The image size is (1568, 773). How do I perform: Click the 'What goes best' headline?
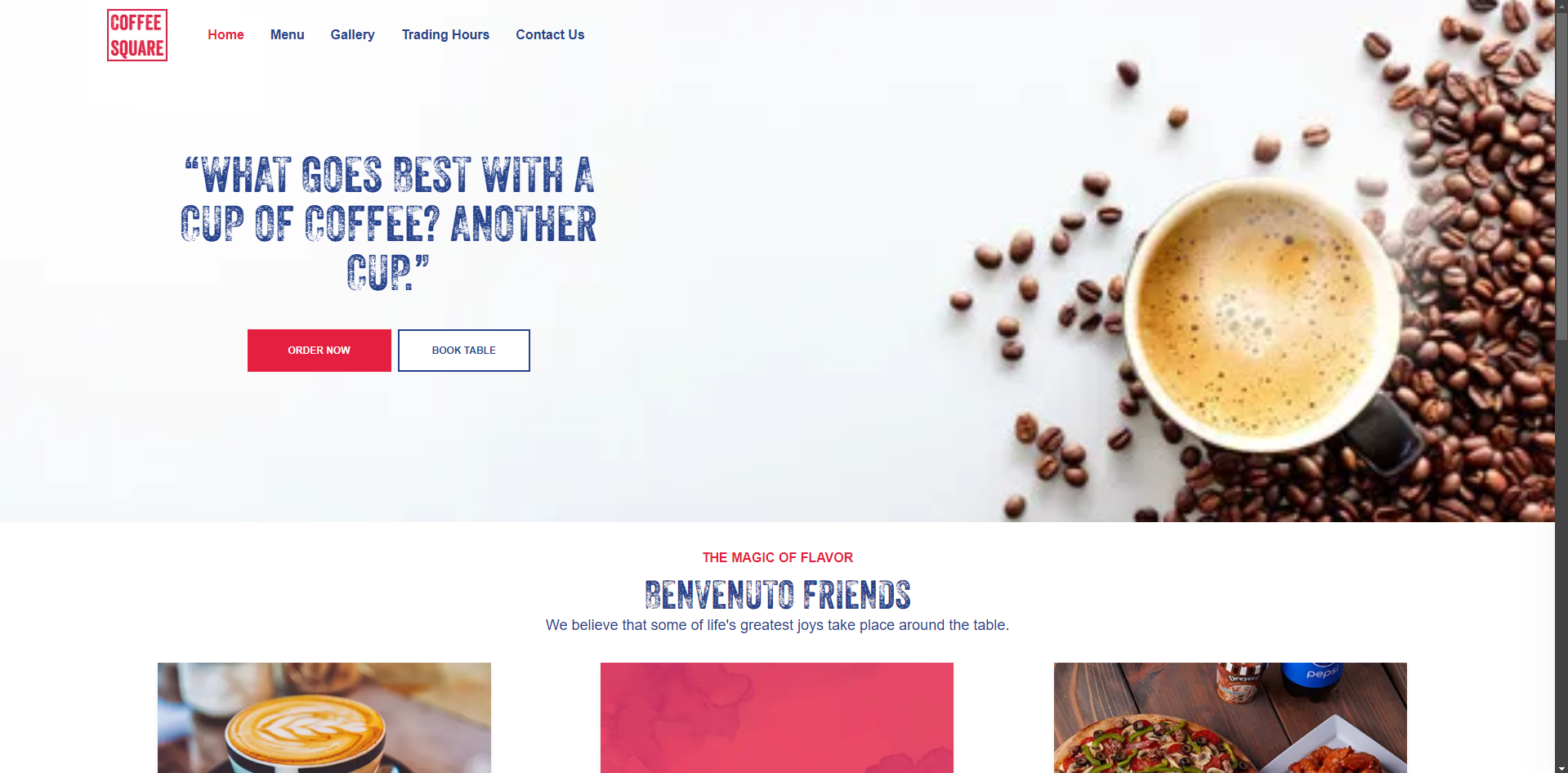coord(389,223)
